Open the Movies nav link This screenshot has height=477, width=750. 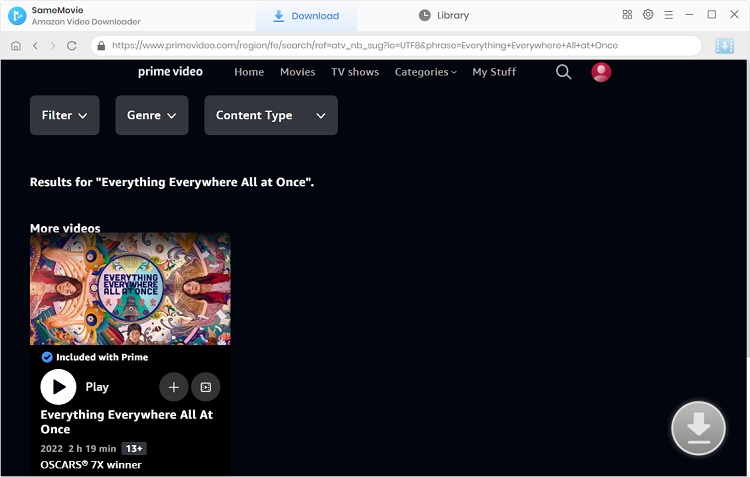[x=298, y=72]
